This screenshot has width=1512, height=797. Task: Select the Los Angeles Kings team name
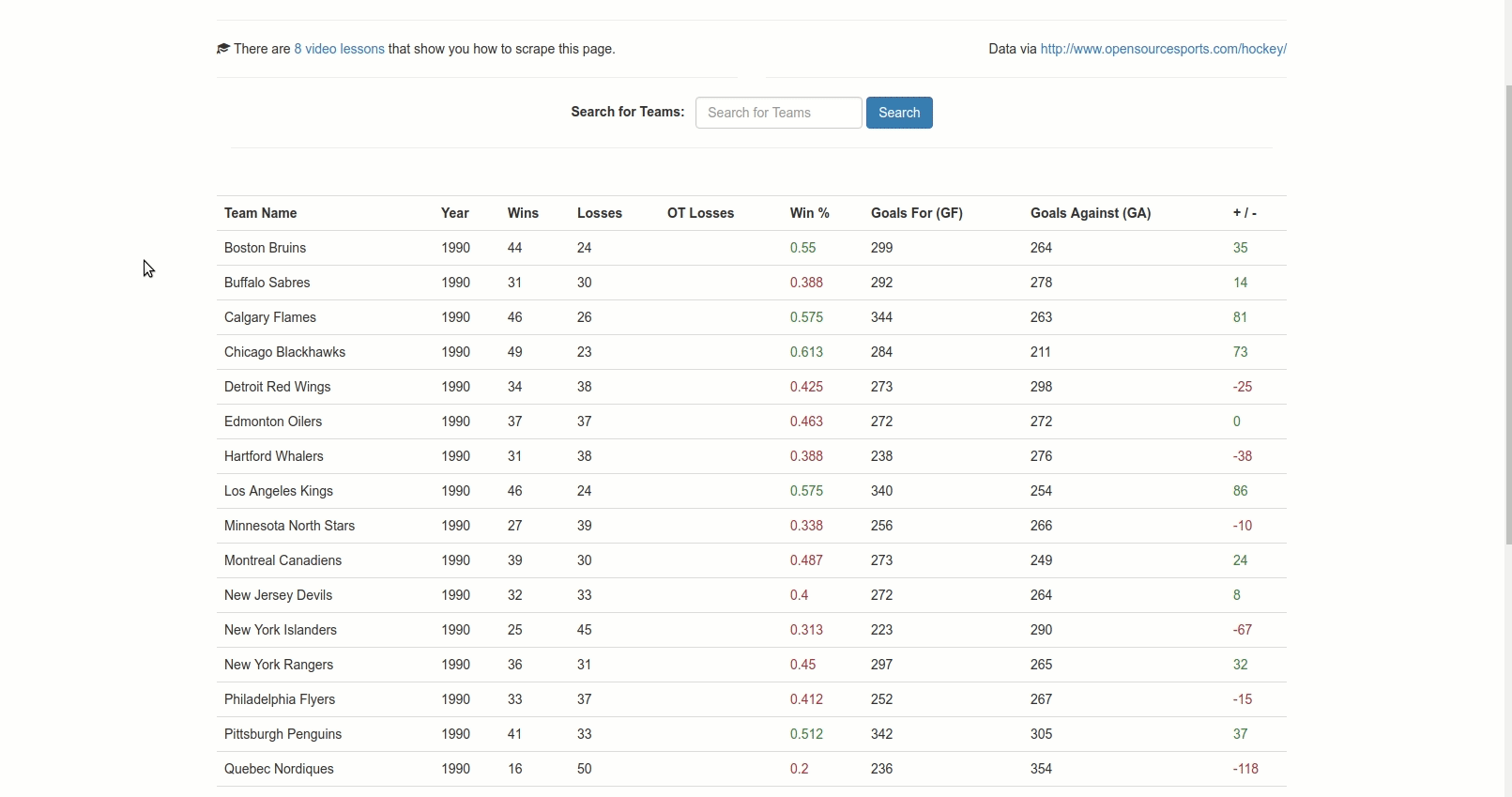pos(279,491)
